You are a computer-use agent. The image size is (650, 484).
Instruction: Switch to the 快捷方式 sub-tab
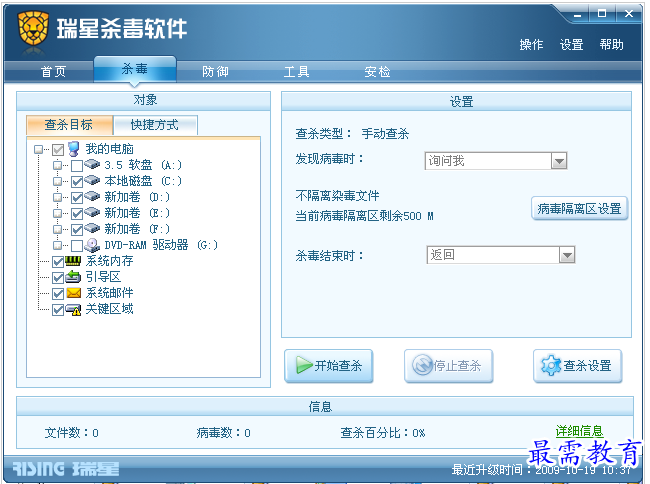155,125
